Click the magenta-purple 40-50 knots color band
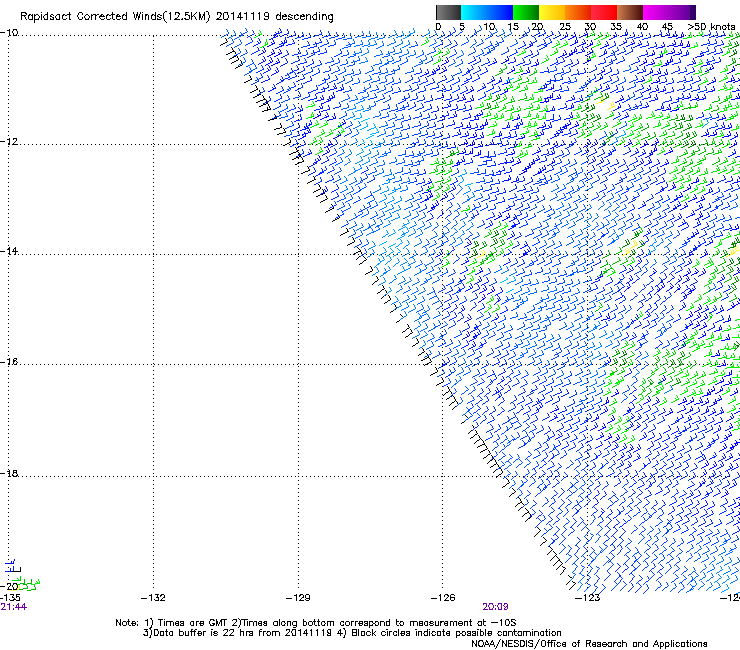740x650 pixels. click(669, 12)
